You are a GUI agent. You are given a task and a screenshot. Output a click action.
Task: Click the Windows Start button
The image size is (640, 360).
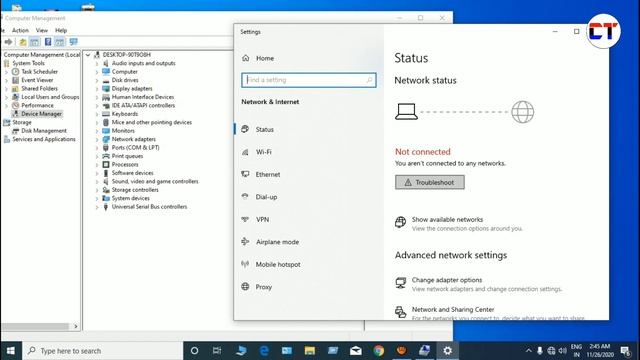click(11, 351)
